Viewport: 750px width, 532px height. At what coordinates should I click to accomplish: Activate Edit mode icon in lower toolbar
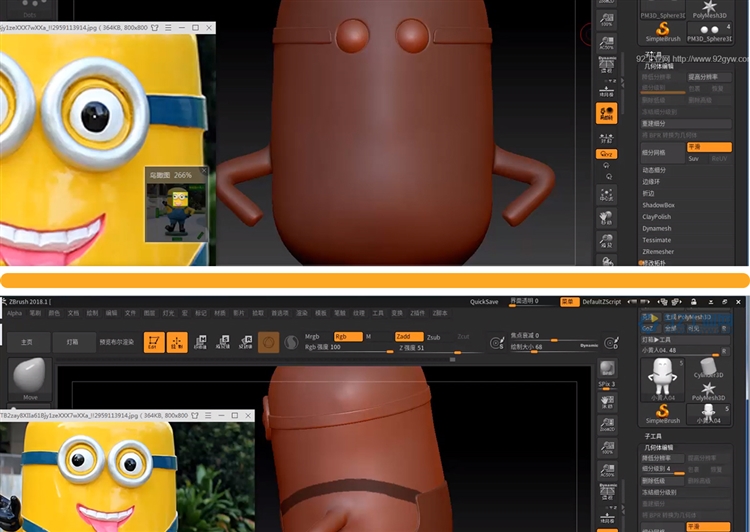pyautogui.click(x=154, y=342)
